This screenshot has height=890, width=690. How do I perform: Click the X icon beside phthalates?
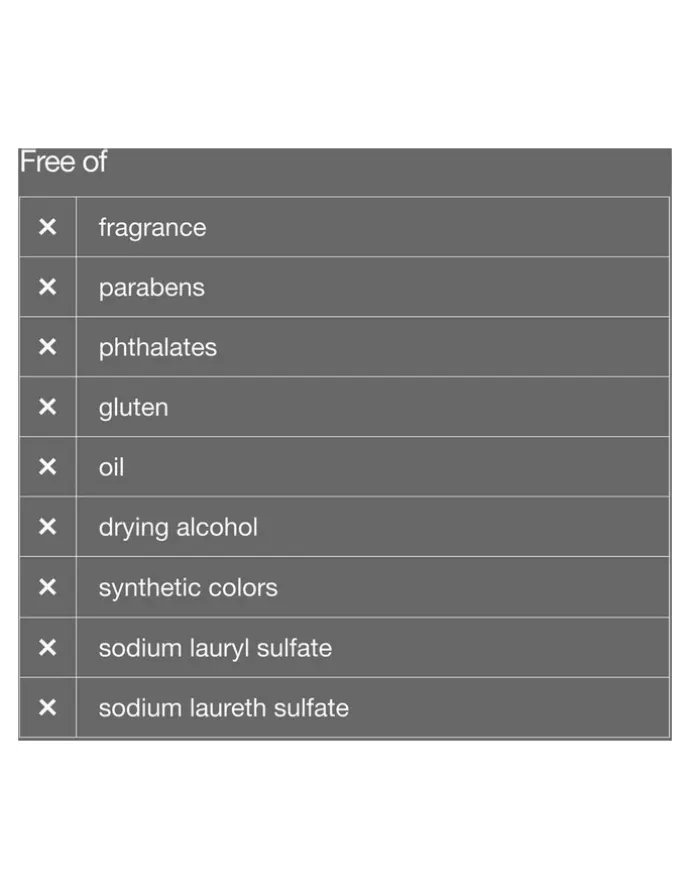(x=48, y=347)
